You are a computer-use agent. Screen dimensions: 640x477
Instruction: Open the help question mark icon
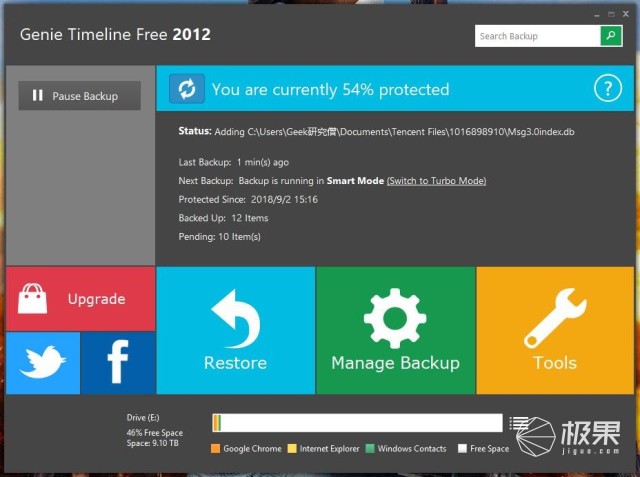[608, 88]
